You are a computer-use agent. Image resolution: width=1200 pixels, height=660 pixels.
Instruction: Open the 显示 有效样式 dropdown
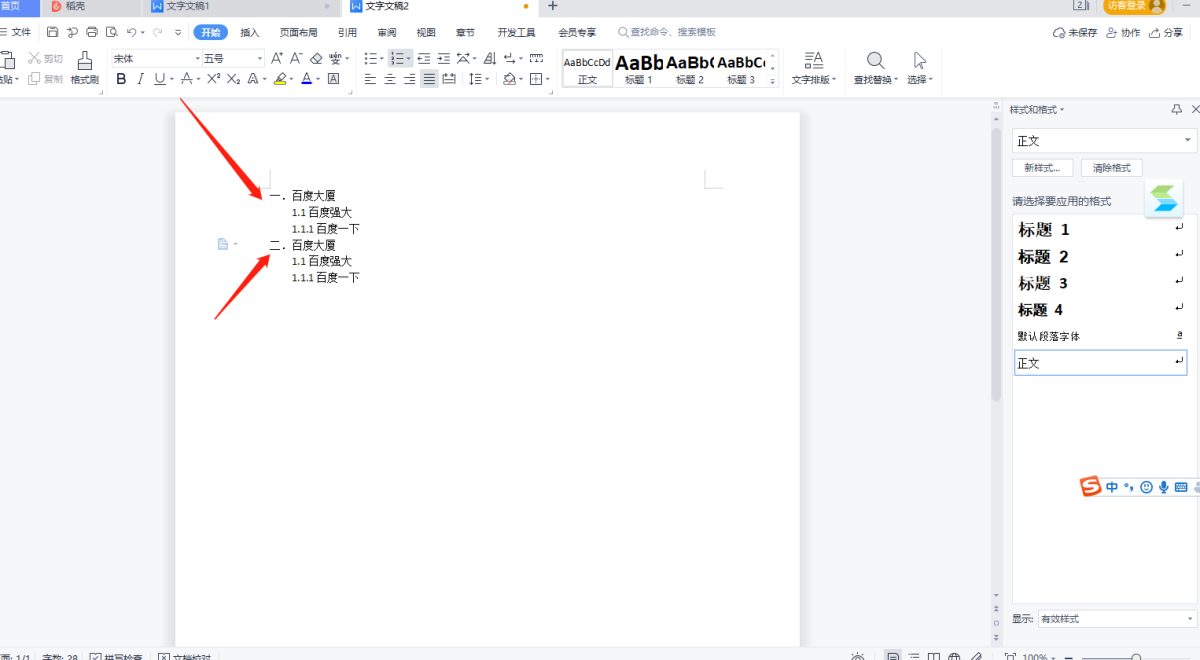[x=1117, y=619]
